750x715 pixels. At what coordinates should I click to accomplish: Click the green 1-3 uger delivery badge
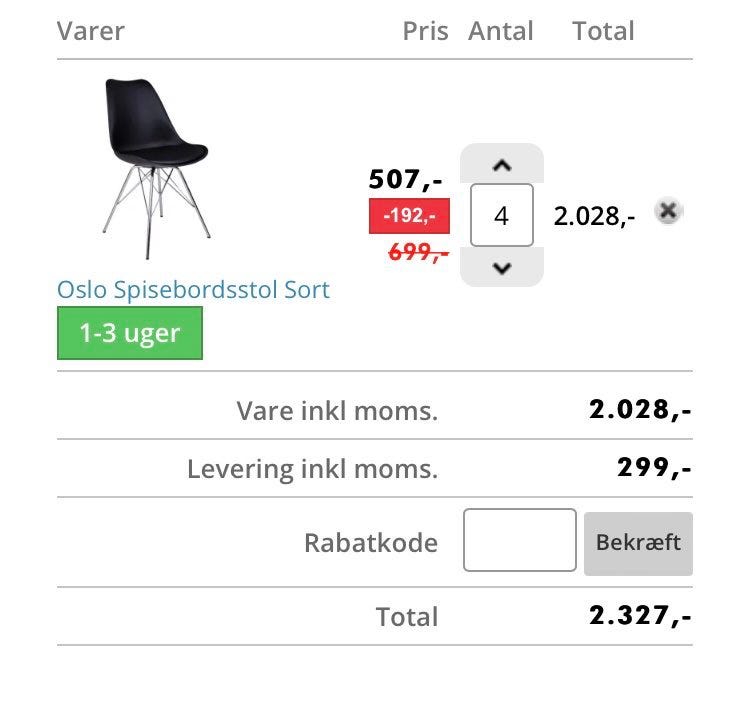pos(130,334)
